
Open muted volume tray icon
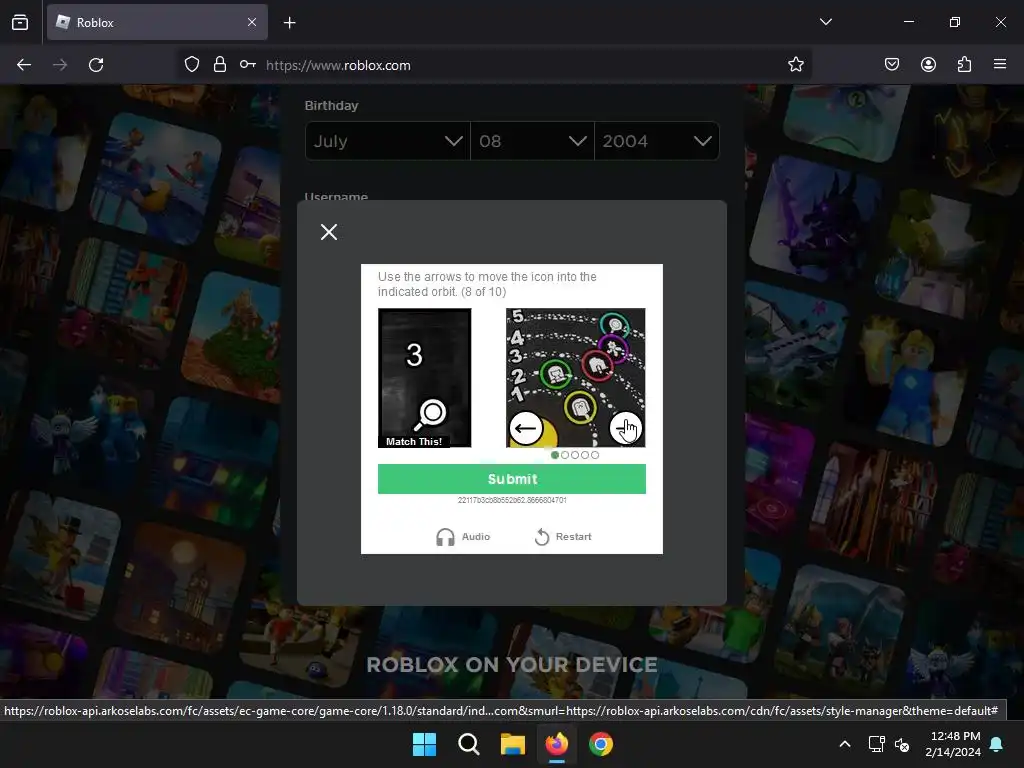(902, 744)
